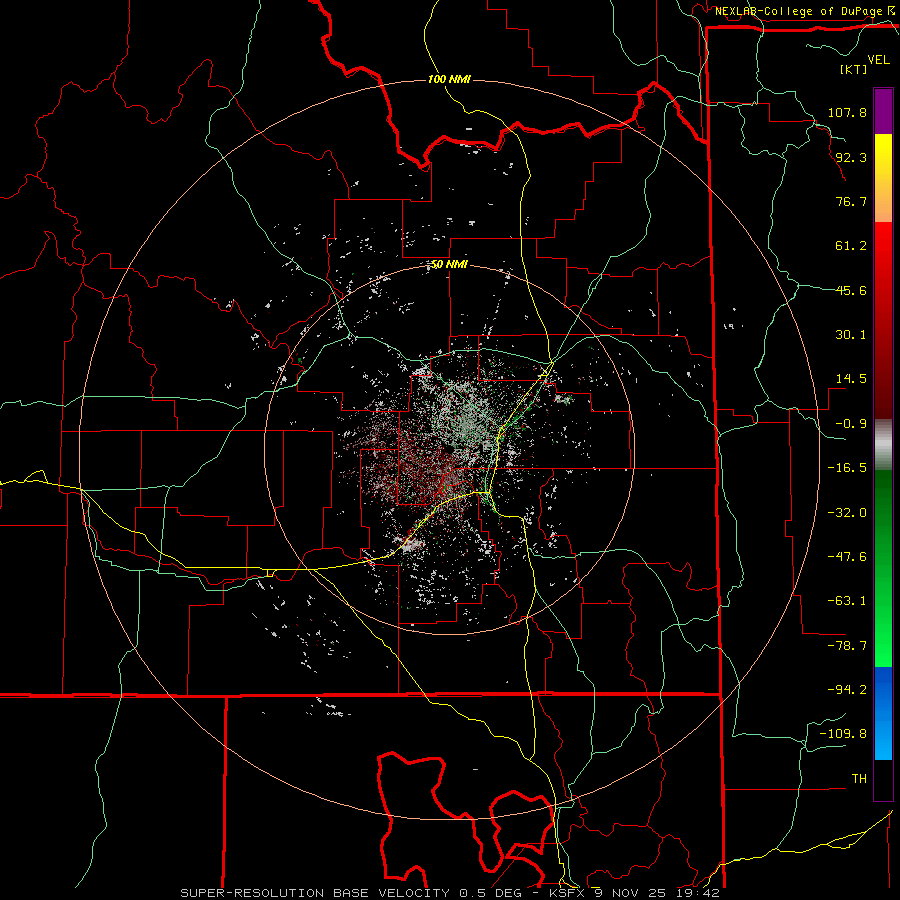This screenshot has height=900, width=900.
Task: Click the 45.6 legend value
Action: (851, 290)
